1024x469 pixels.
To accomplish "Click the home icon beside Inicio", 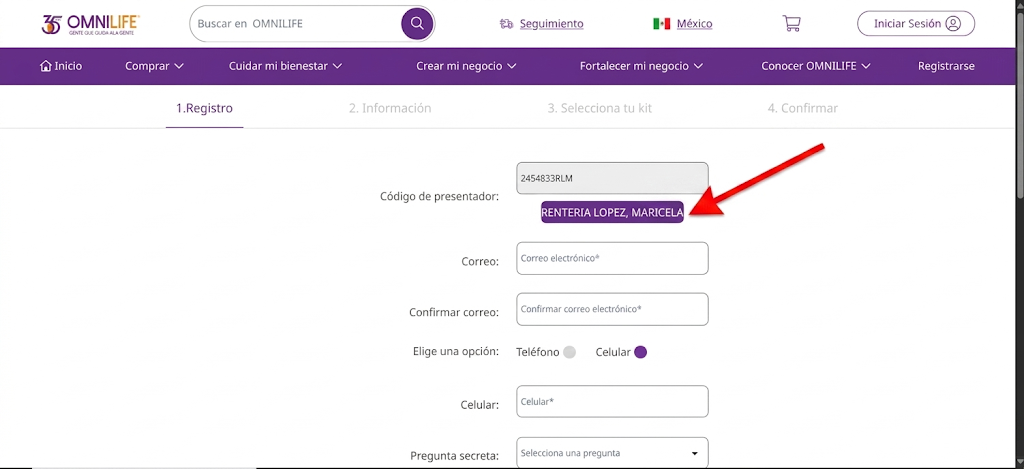I will [x=46, y=65].
